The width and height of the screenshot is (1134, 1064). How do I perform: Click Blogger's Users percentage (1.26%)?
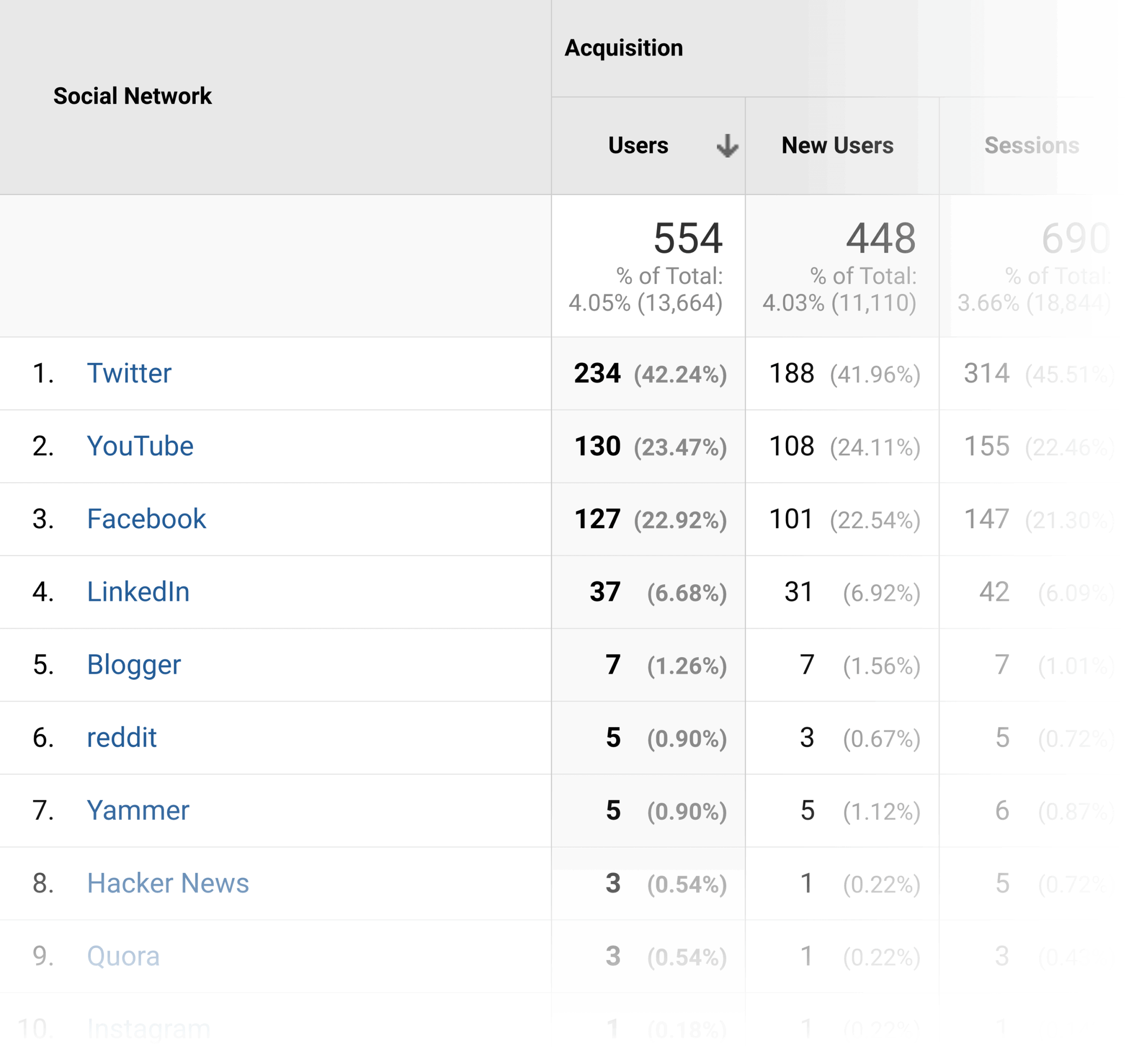point(687,666)
